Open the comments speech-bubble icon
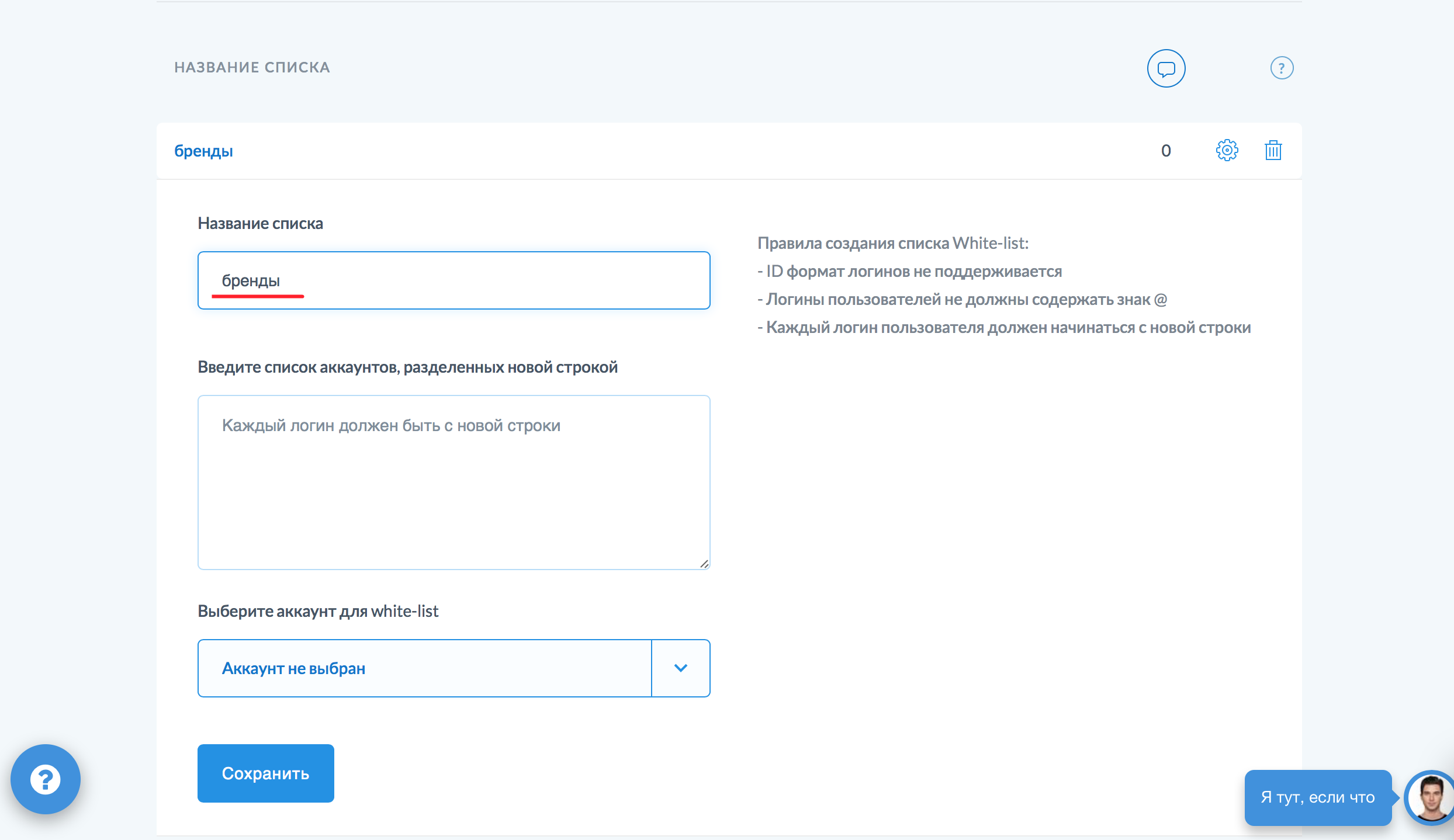 point(1166,68)
